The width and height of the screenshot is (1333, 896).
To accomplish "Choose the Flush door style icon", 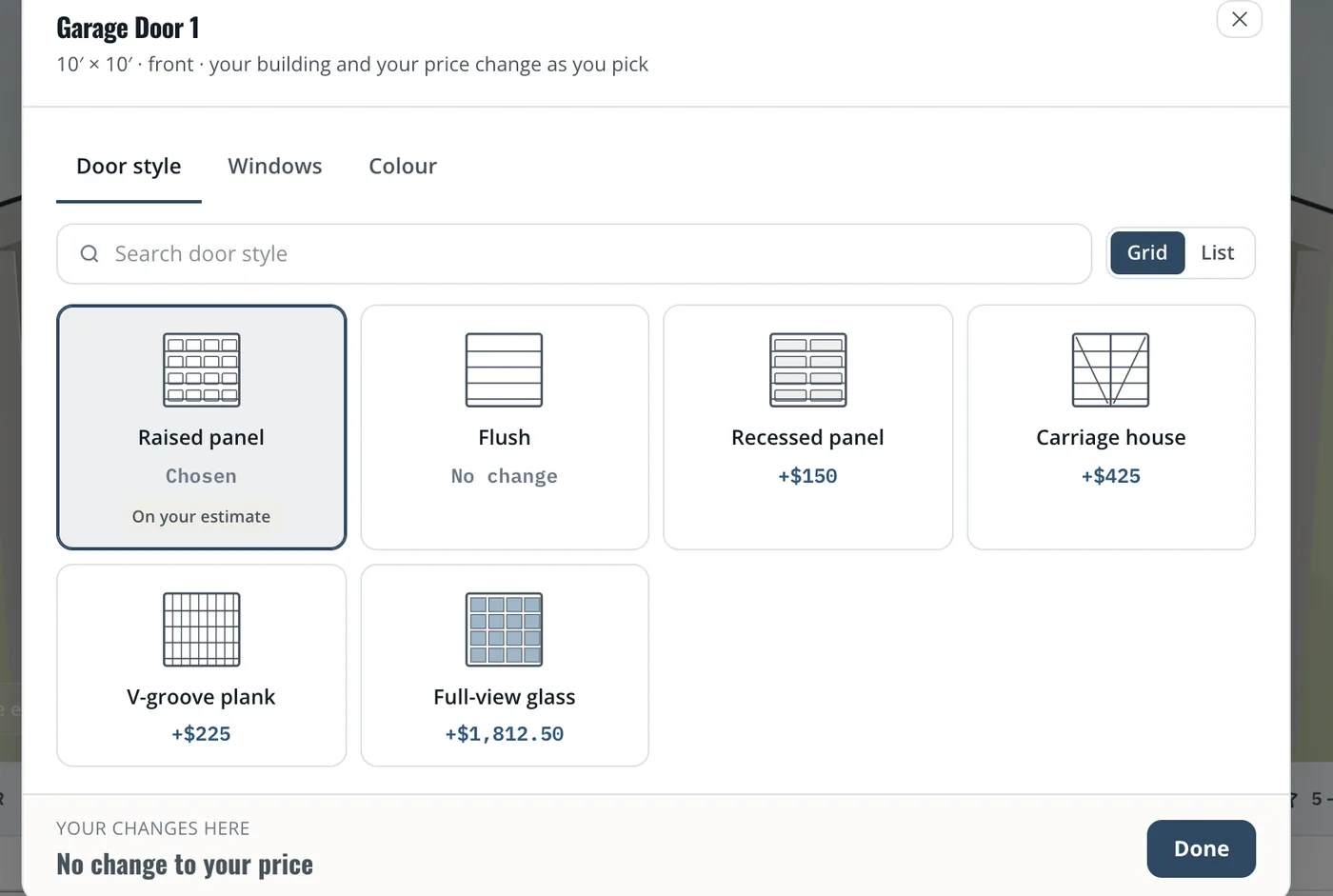I will coord(504,370).
